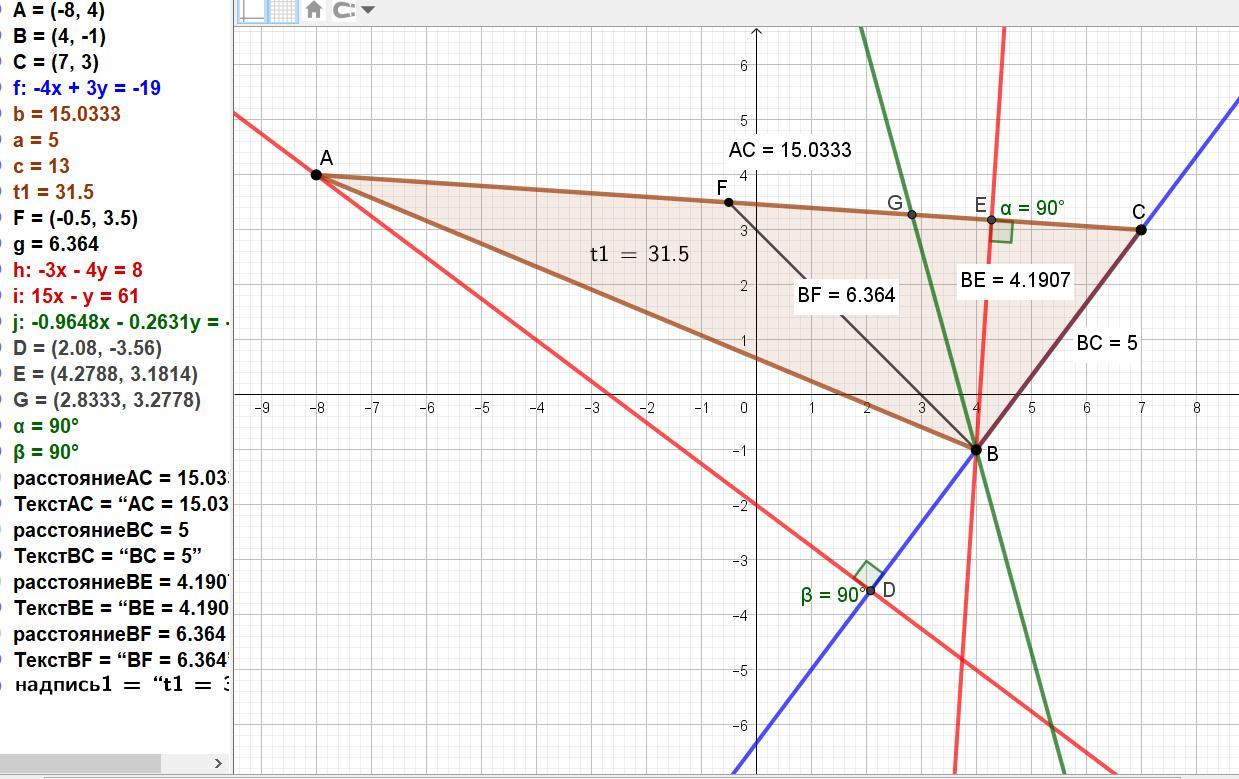The image size is (1239, 779).
Task: Click the home Standard View icon
Action: pos(314,10)
